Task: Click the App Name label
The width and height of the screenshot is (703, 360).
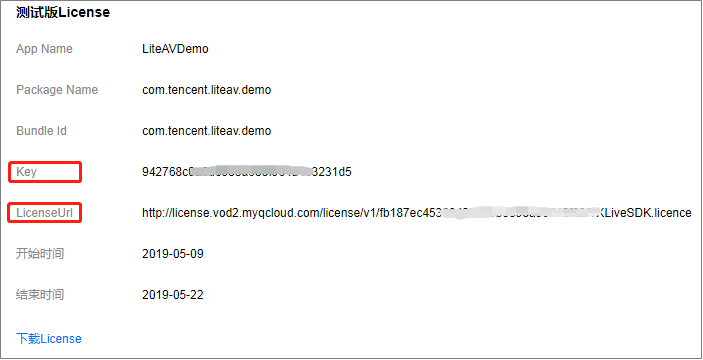Action: [44, 48]
